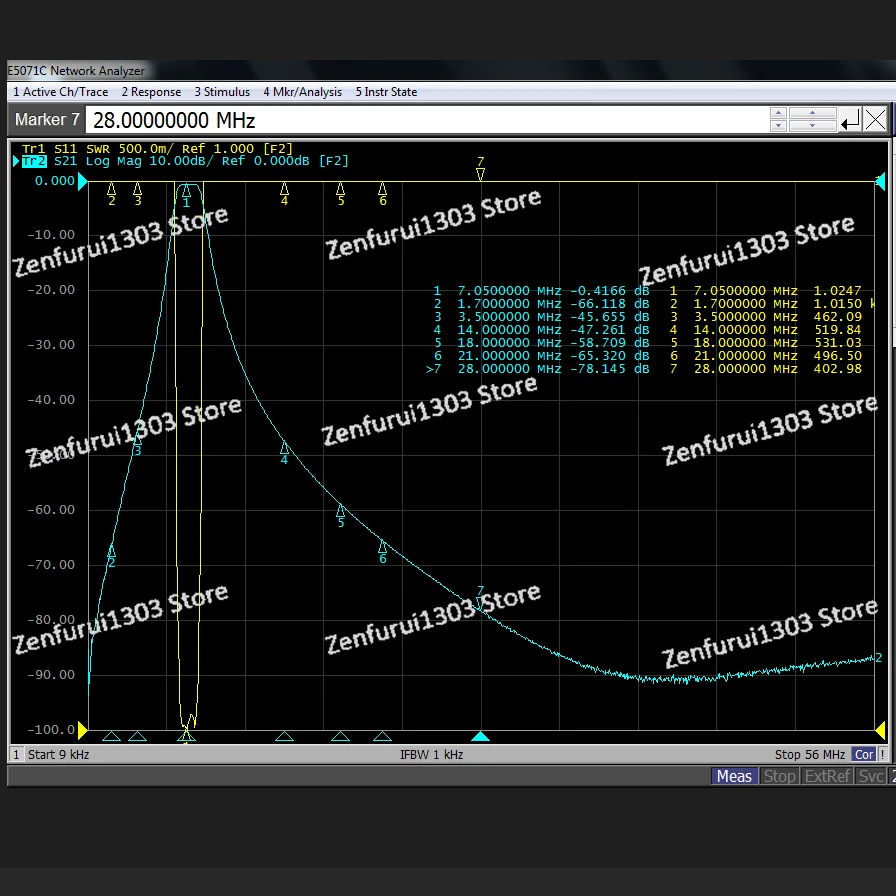Open the Response menu

coord(151,92)
